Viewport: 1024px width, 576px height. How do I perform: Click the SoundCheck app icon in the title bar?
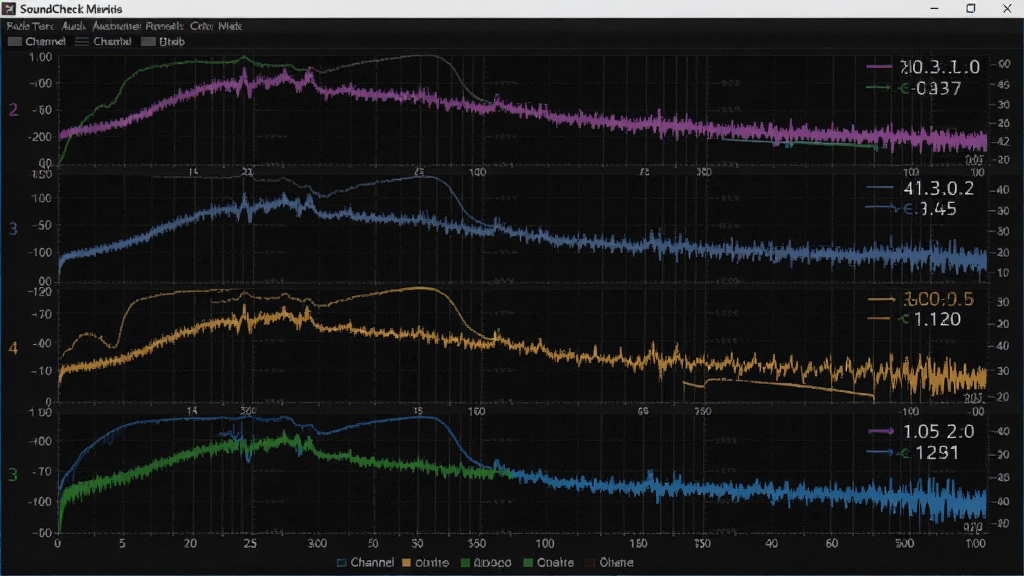8,8
